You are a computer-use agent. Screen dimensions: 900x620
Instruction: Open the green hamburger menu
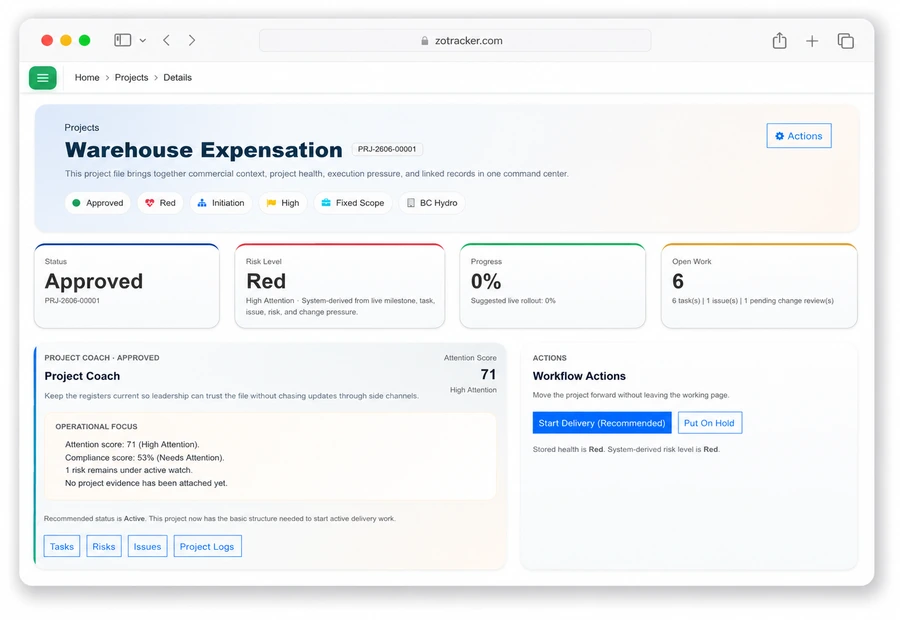[x=42, y=78]
